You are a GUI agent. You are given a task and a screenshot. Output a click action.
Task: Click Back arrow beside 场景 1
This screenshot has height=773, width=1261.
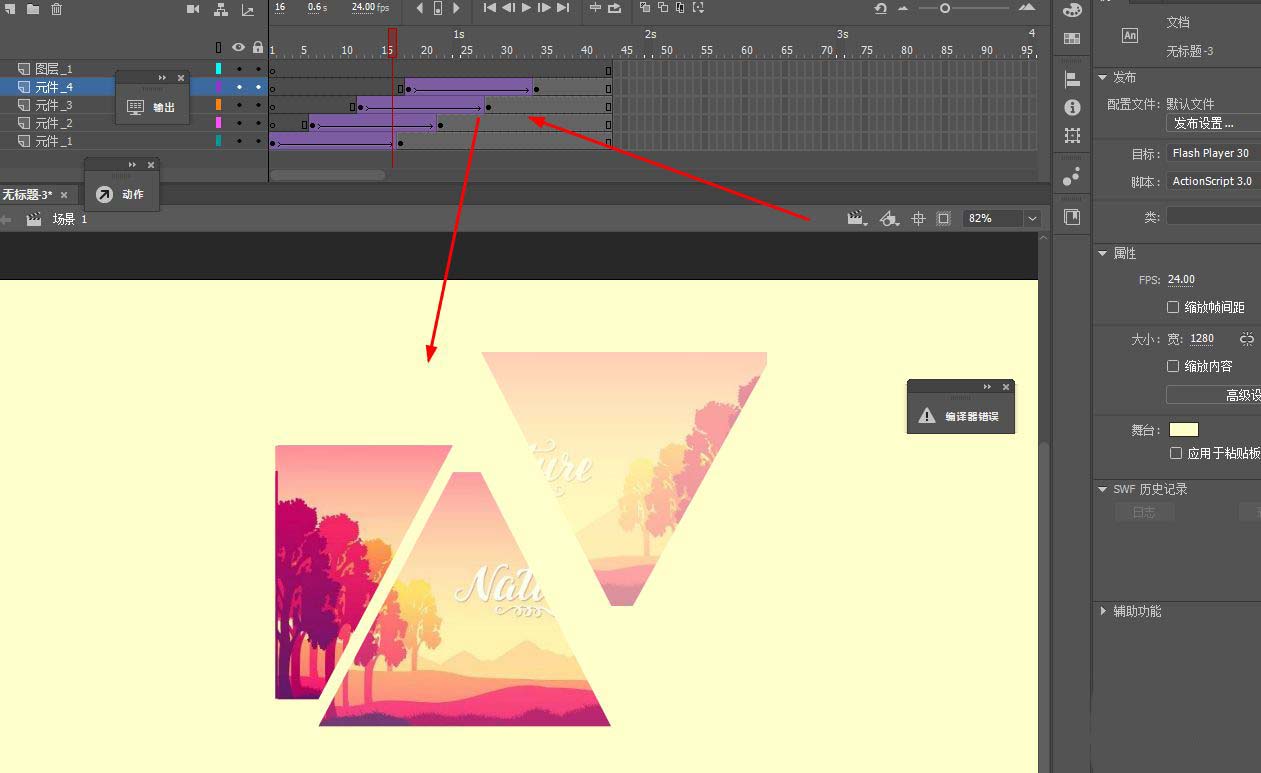pyautogui.click(x=7, y=219)
